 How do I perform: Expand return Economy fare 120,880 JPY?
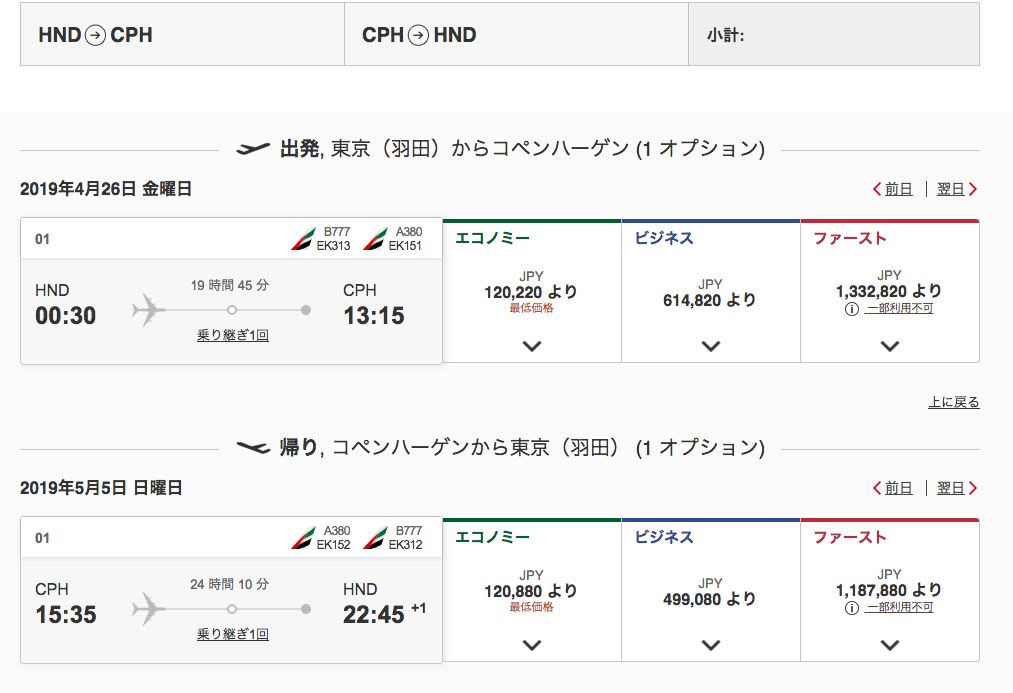pyautogui.click(x=532, y=645)
